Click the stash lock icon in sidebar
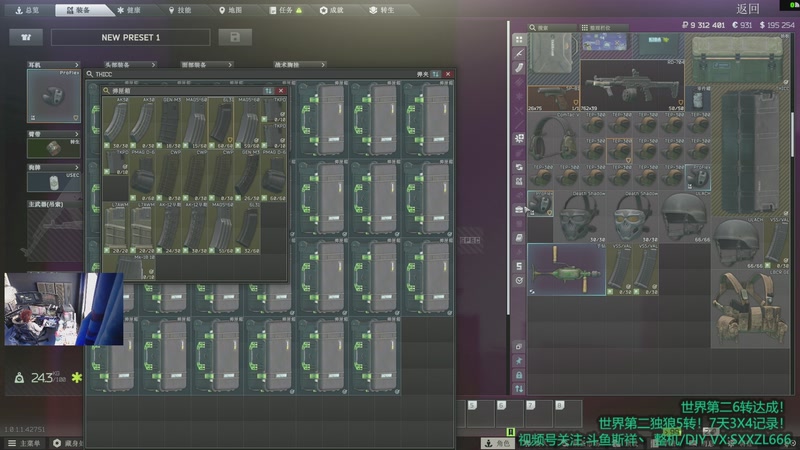The image size is (800, 450). tap(519, 375)
